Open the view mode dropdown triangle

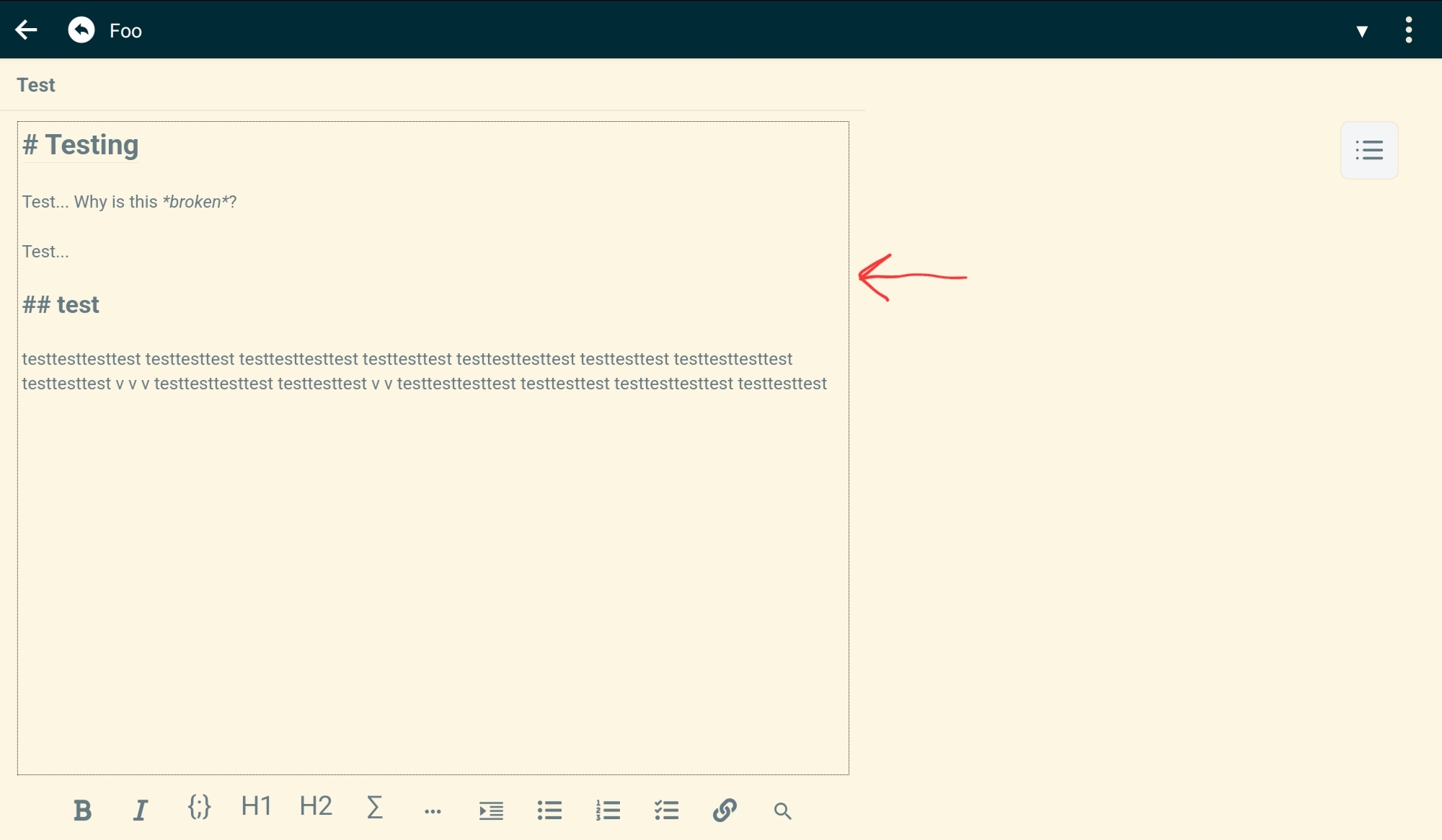[x=1362, y=30]
